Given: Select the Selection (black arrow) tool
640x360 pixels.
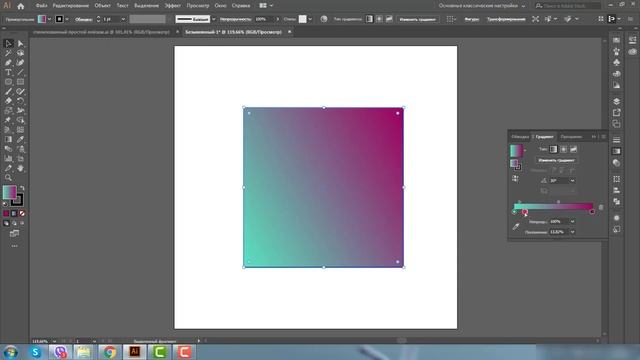Looking at the screenshot, I should (x=8, y=43).
